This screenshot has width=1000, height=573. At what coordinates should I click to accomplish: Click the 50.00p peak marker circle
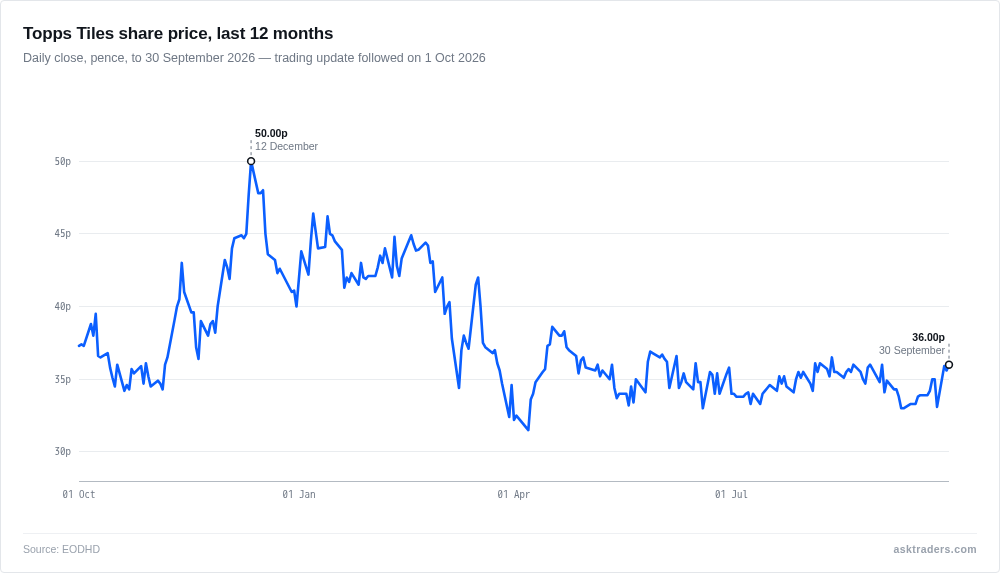pos(251,161)
